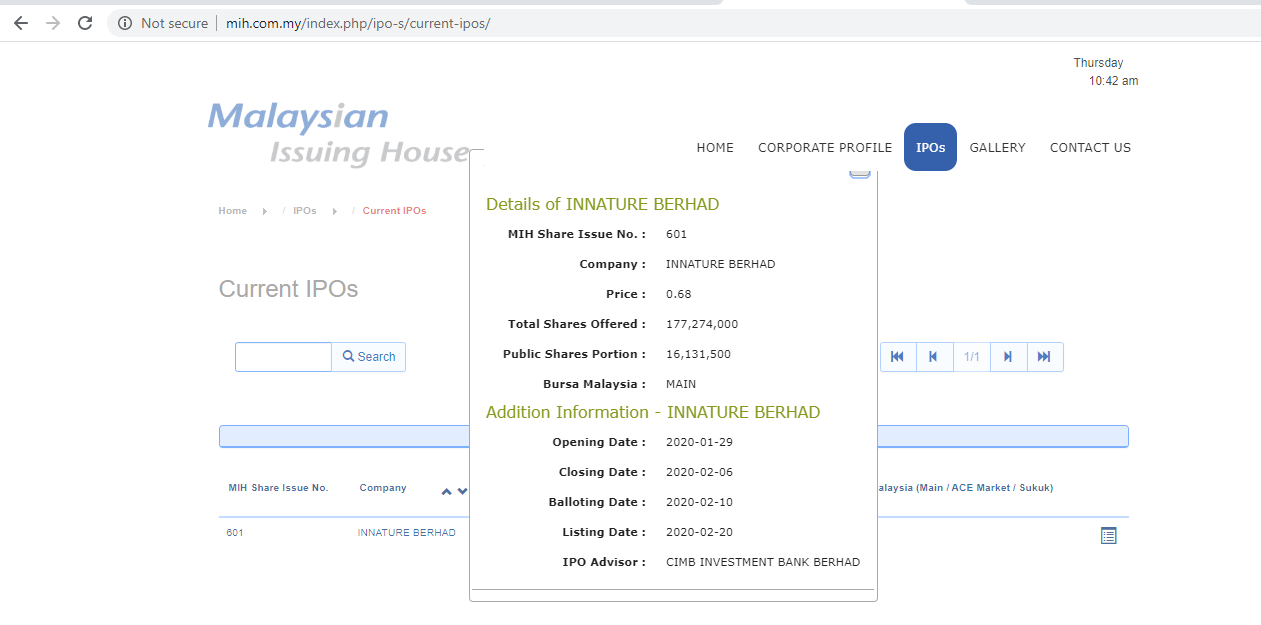Viewport: 1261px width, 625px height.
Task: Open the CORPORATE PROFILE menu
Action: [825, 147]
